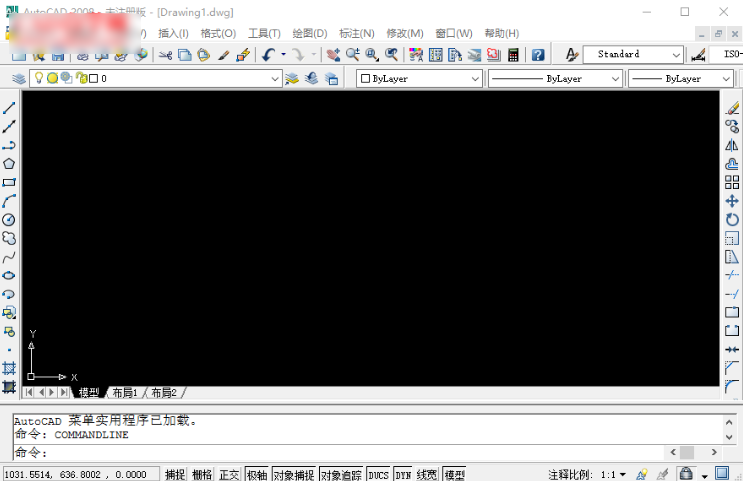Select the Offset tool
This screenshot has height=481, width=743.
732,164
